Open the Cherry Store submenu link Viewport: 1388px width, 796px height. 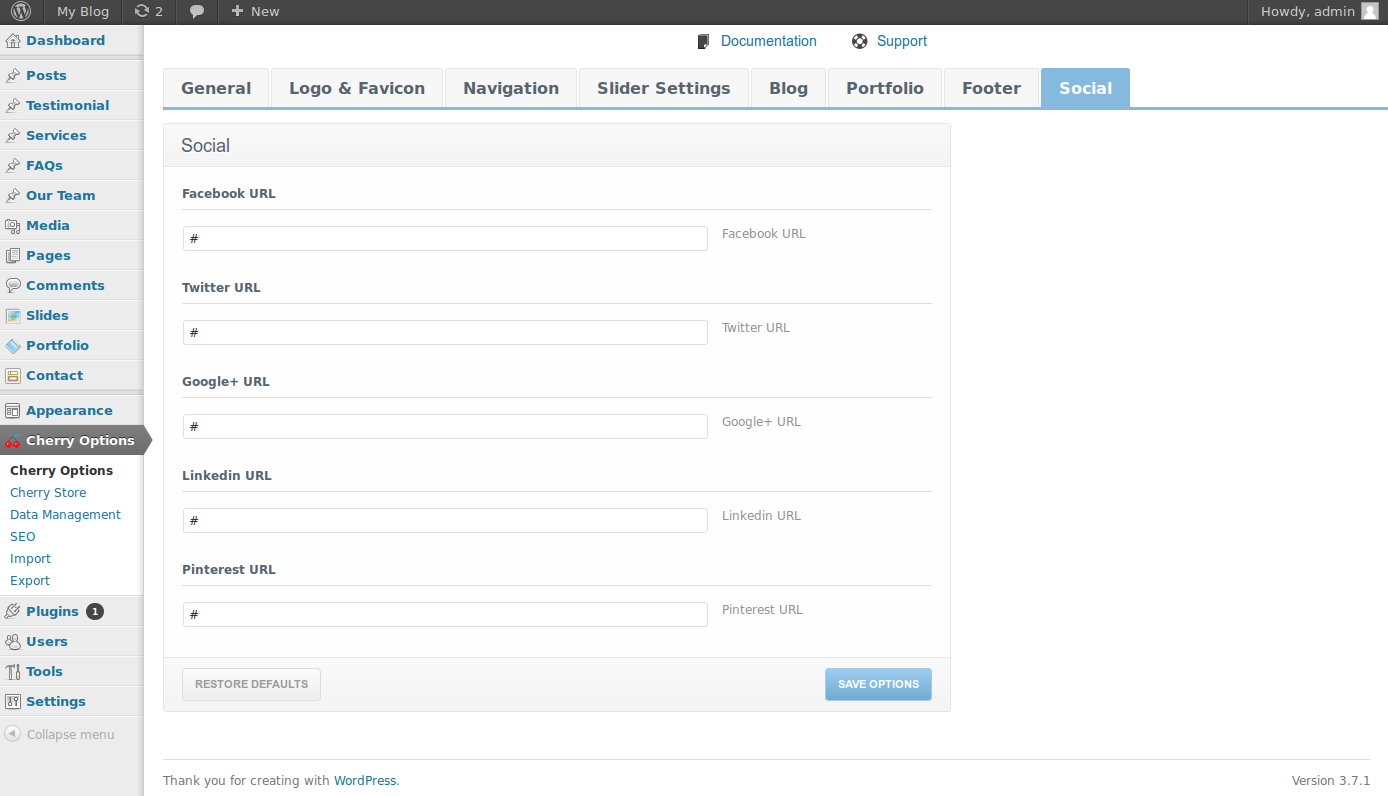(48, 493)
